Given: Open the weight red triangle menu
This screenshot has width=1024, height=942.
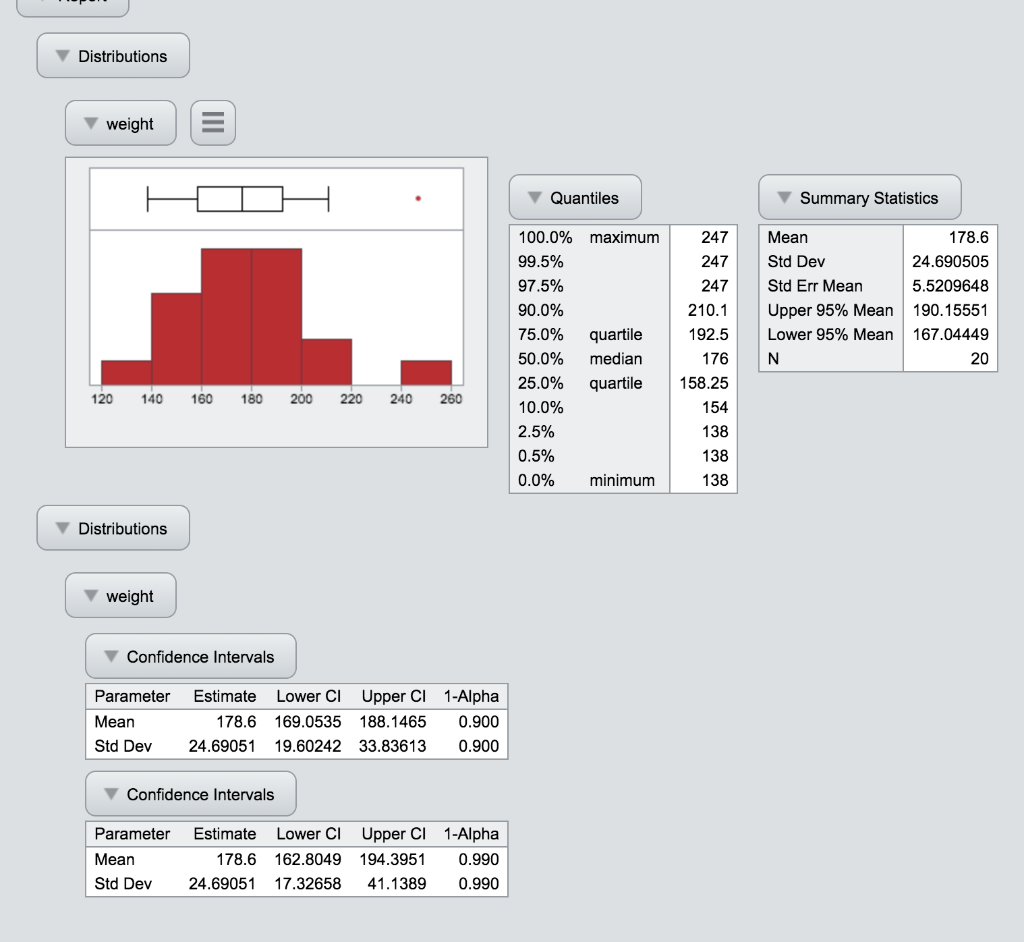Looking at the screenshot, I should point(90,123).
